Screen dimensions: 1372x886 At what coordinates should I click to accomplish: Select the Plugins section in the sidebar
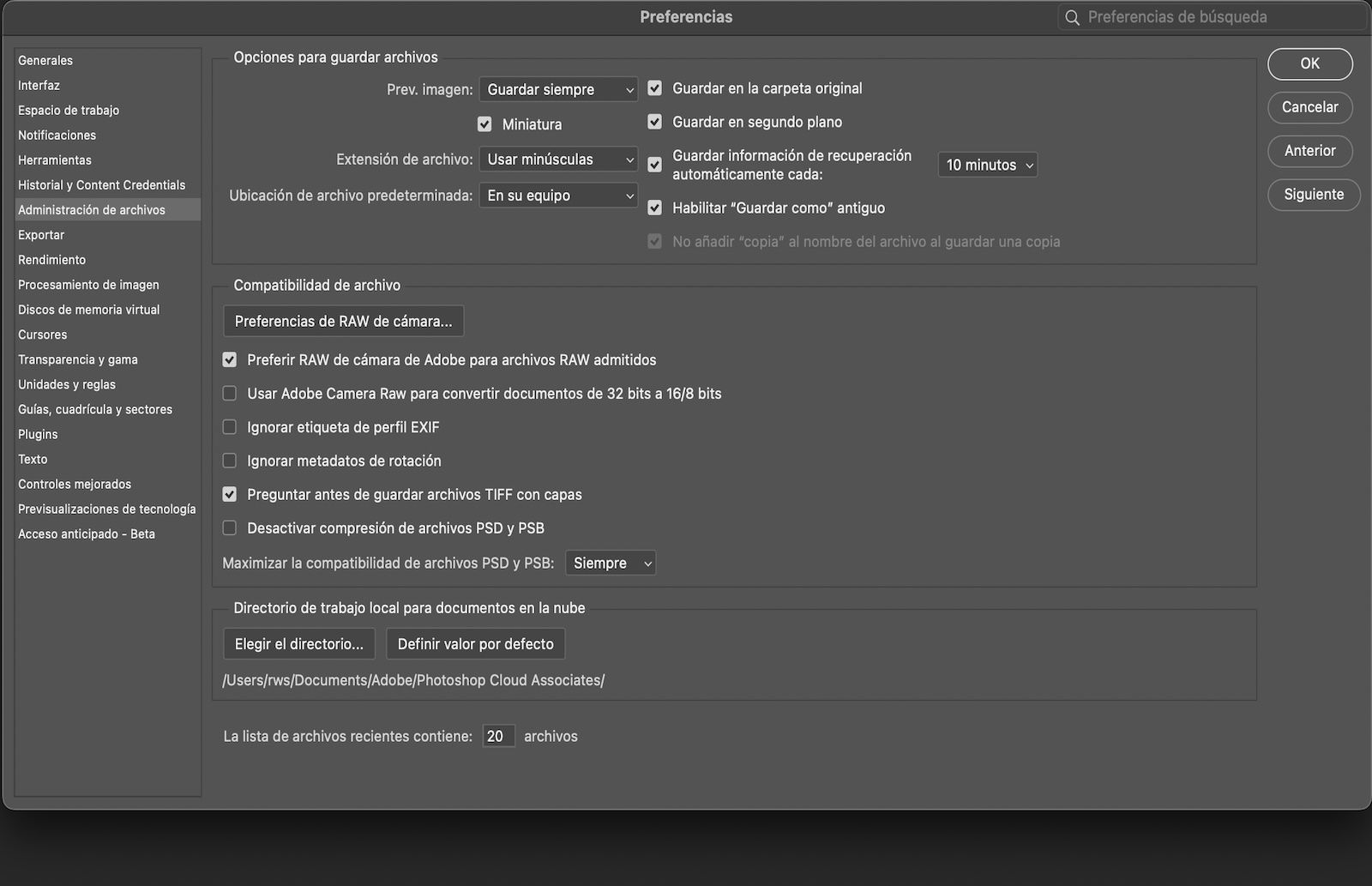point(36,434)
